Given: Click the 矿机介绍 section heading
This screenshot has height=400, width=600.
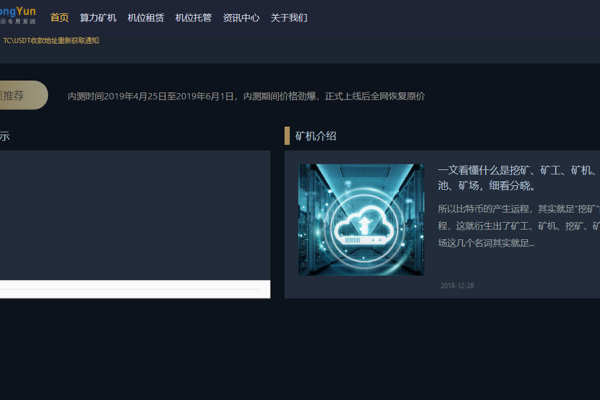Looking at the screenshot, I should pos(316,136).
